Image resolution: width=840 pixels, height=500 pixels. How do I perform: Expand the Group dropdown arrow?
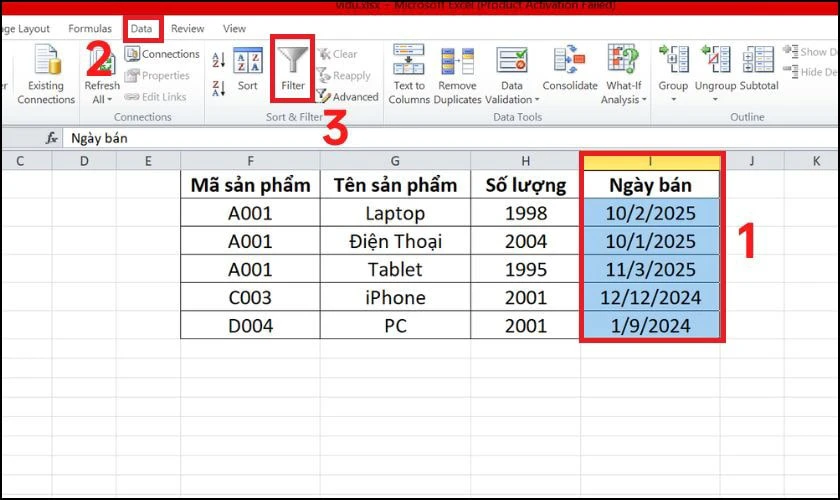click(x=673, y=100)
